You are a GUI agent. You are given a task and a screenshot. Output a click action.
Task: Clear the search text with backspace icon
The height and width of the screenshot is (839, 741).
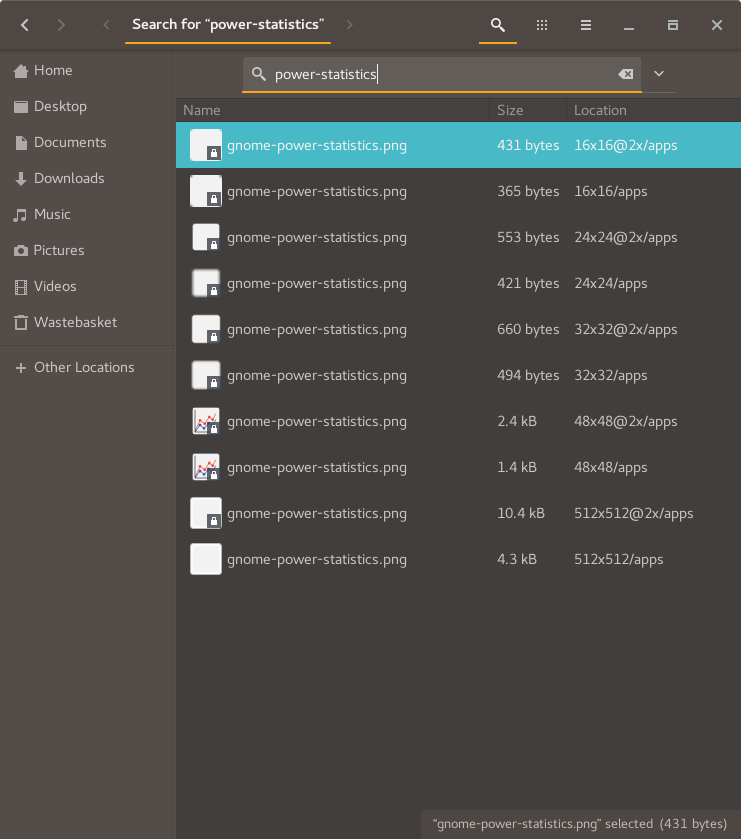(x=625, y=74)
